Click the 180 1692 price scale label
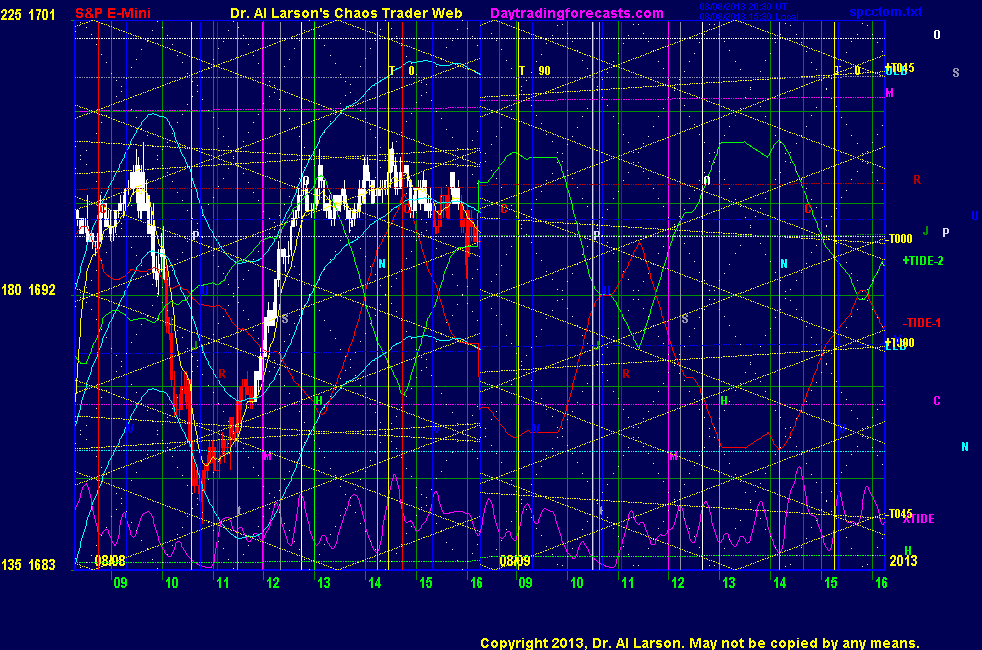The height and width of the screenshot is (650, 982). [28, 290]
